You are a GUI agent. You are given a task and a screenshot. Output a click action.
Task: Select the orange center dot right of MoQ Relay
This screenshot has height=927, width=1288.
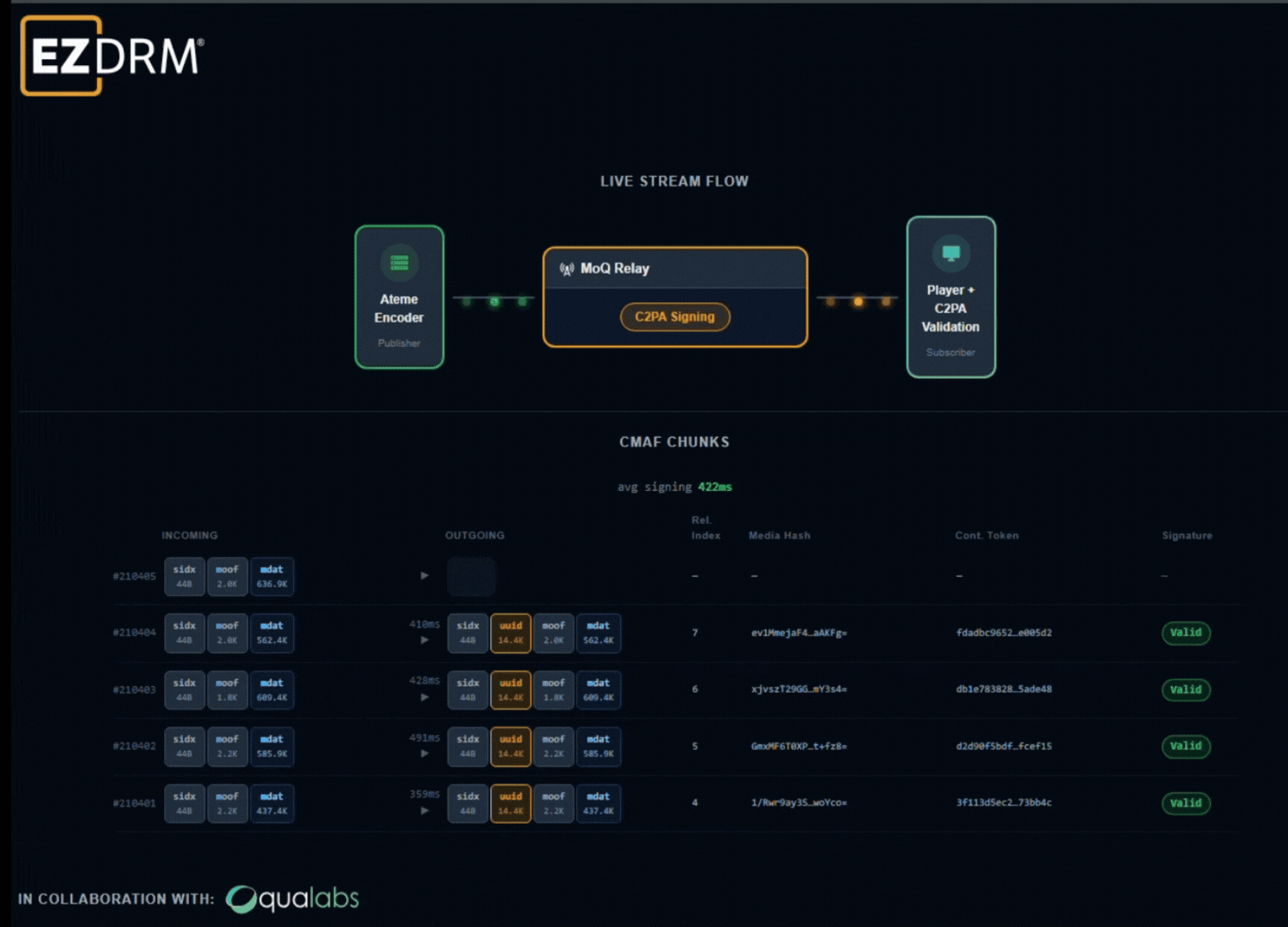coord(858,301)
